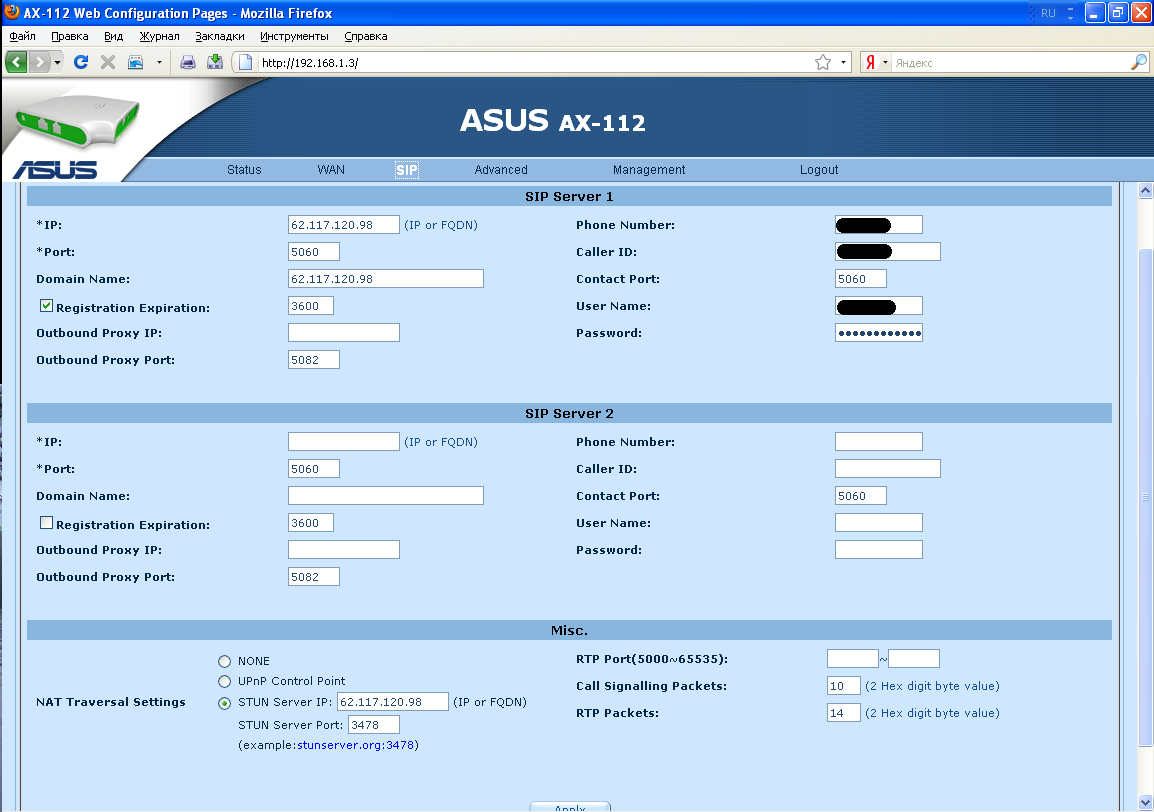
Task: Click the Stop loading X icon
Action: [108, 63]
